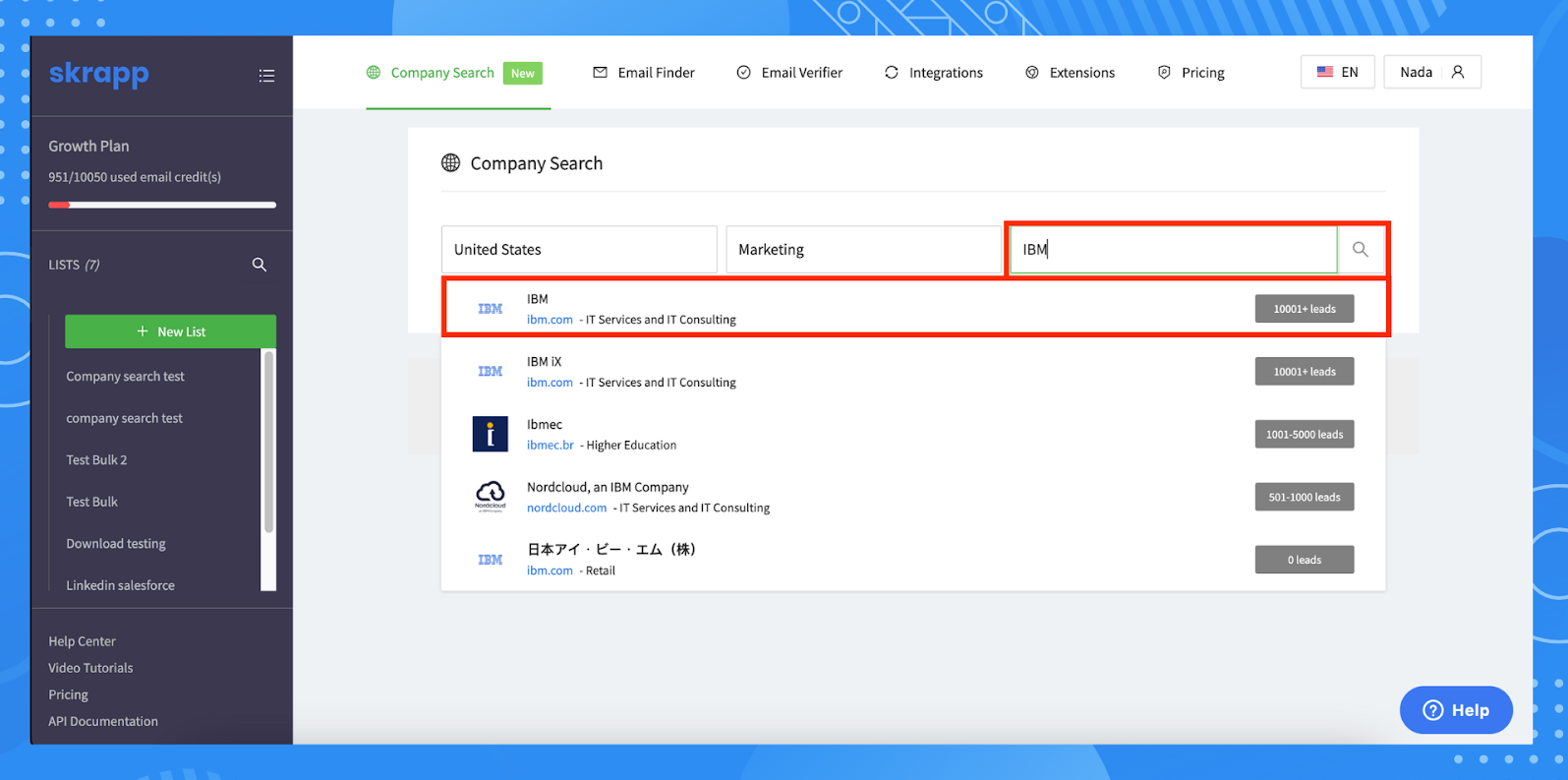Select the 'IBM iX' result name

tap(544, 361)
